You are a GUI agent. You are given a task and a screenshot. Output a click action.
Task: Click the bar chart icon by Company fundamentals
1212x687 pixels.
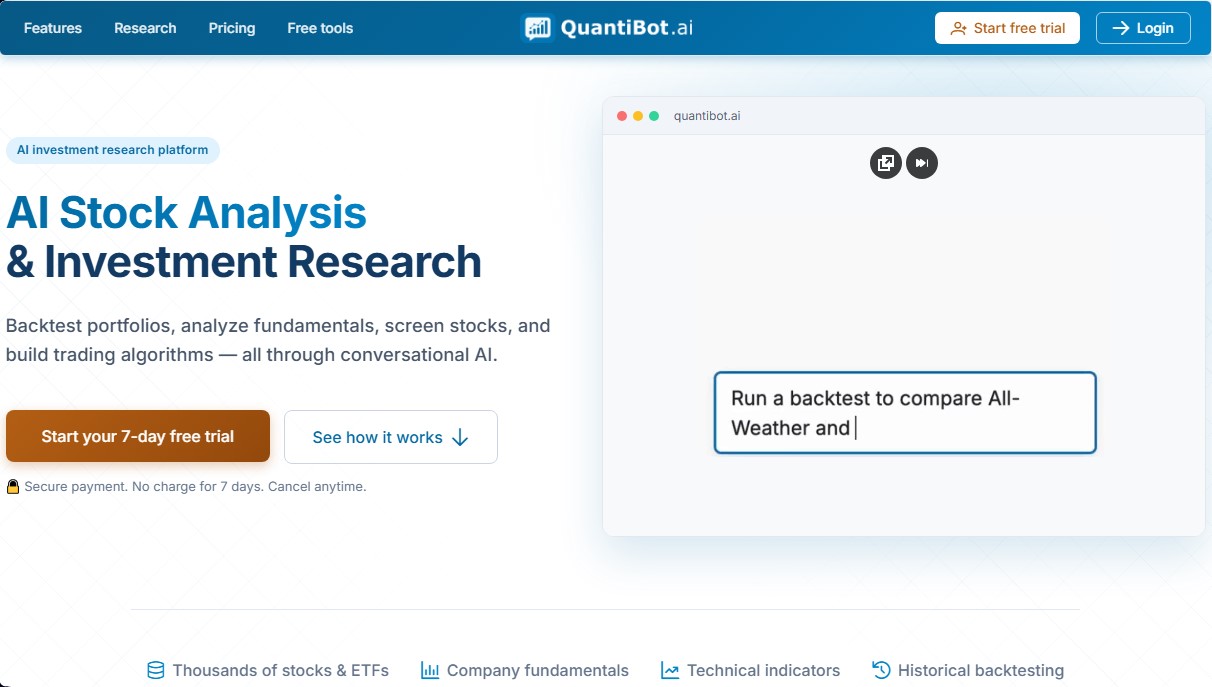click(430, 670)
